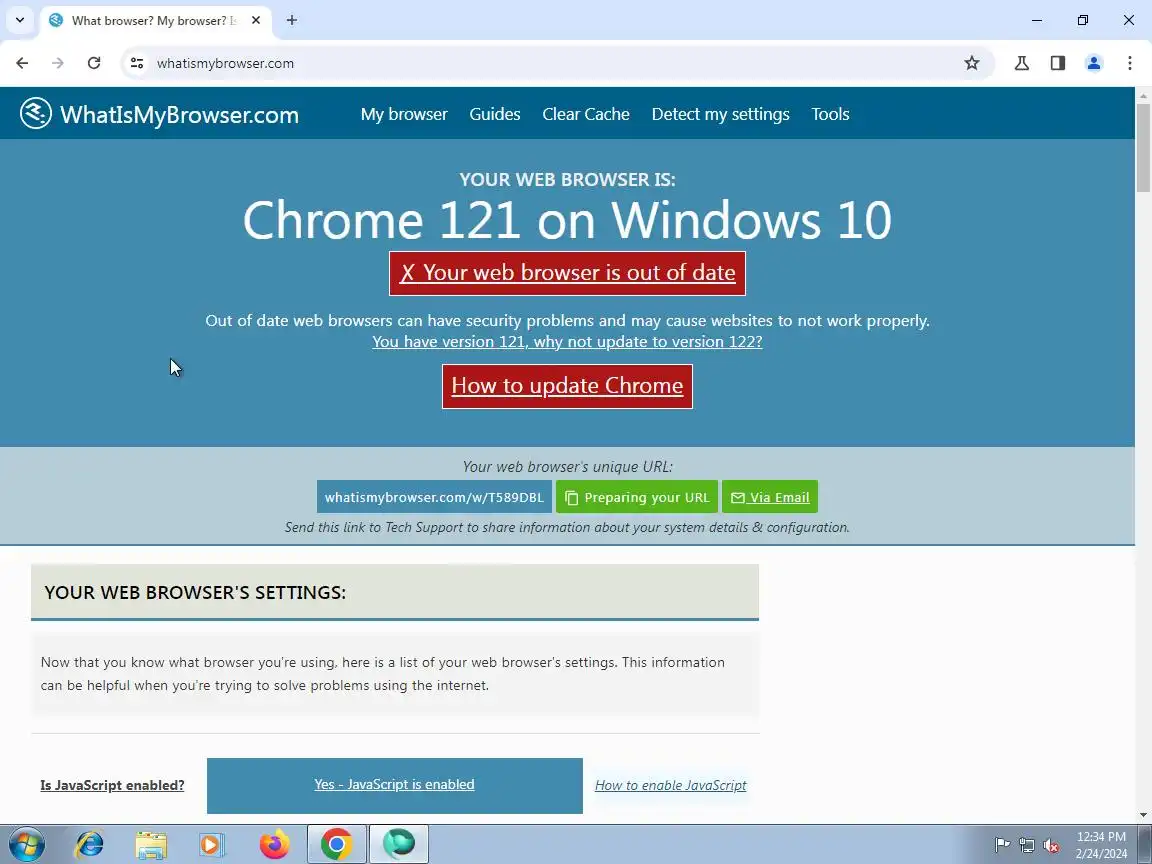Click the muted volume tray icon

1051,845
